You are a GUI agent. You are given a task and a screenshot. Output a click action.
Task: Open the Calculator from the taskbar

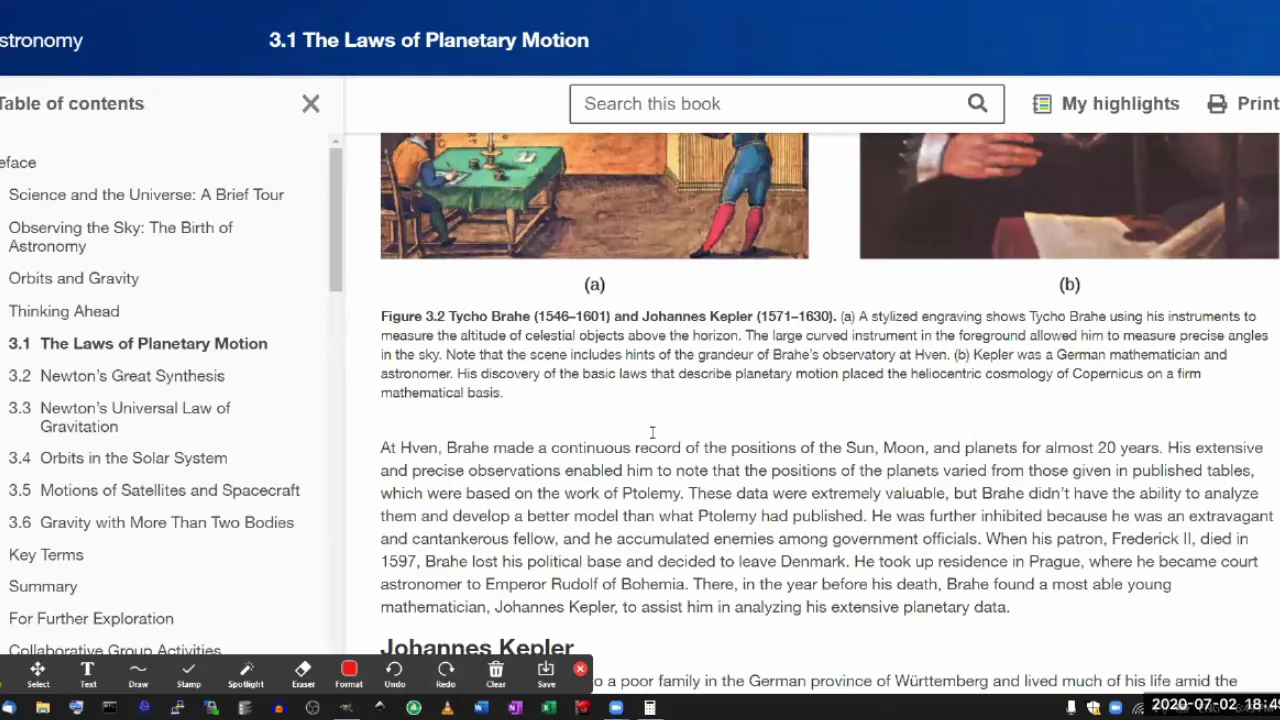[649, 707]
